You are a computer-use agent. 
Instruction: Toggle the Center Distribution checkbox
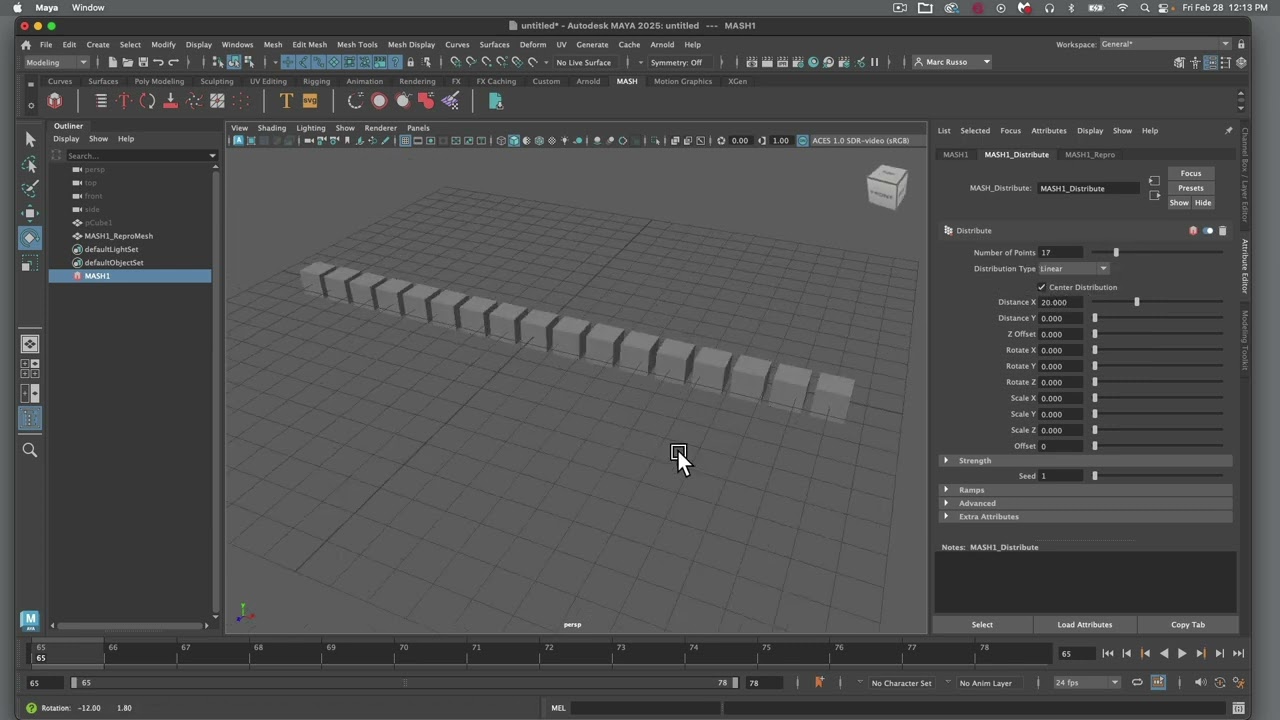tap(1042, 287)
